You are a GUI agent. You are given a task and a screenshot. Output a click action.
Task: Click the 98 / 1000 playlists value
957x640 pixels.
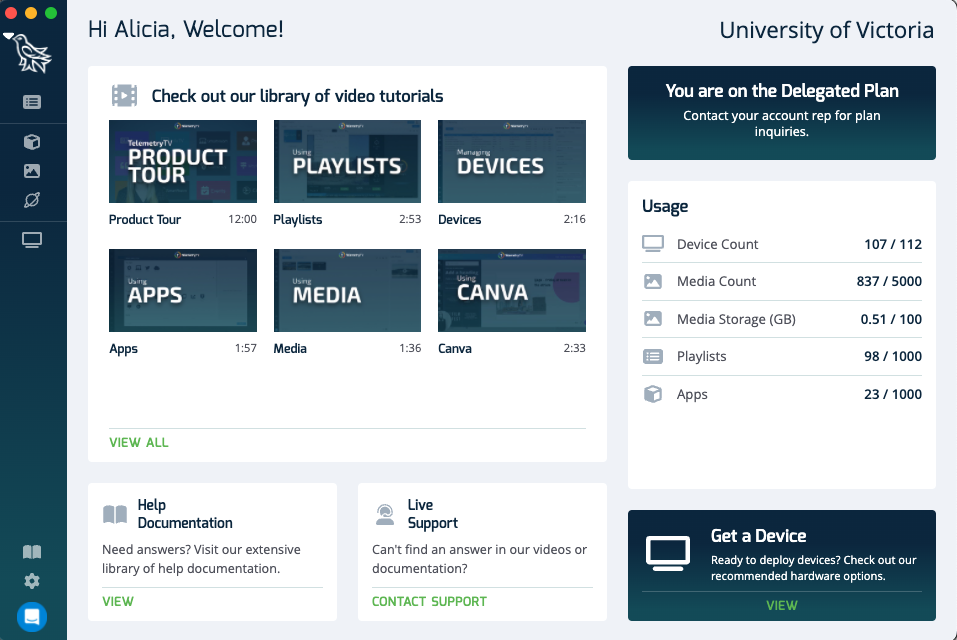893,356
